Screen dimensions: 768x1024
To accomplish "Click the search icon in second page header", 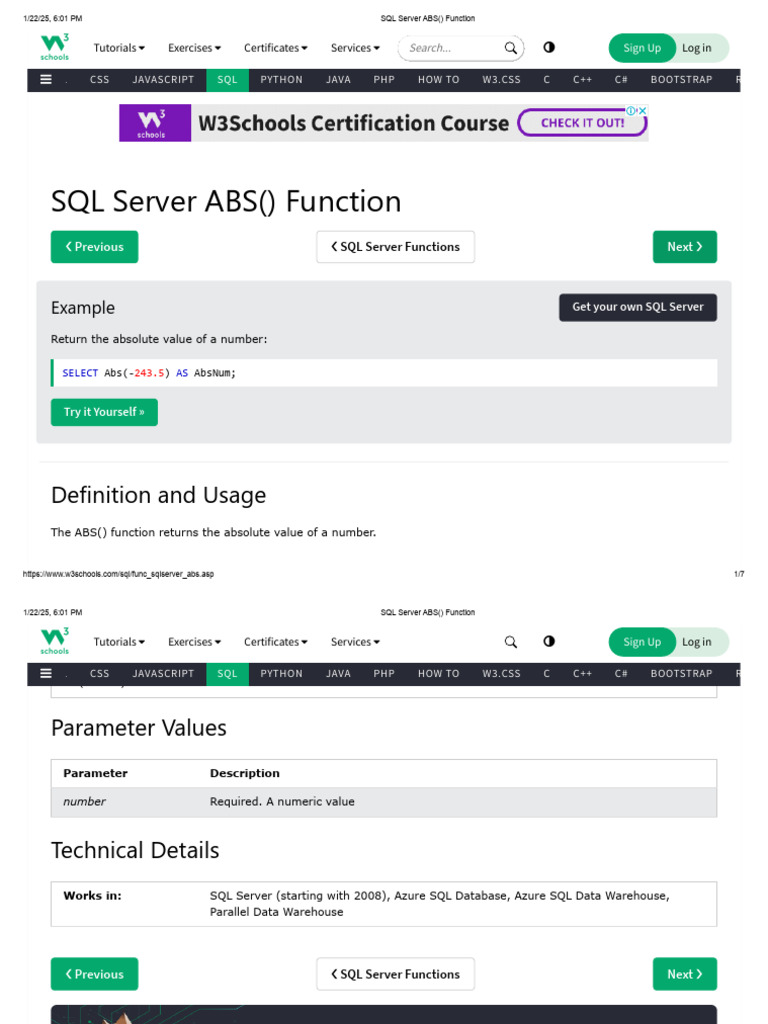I will (x=510, y=642).
